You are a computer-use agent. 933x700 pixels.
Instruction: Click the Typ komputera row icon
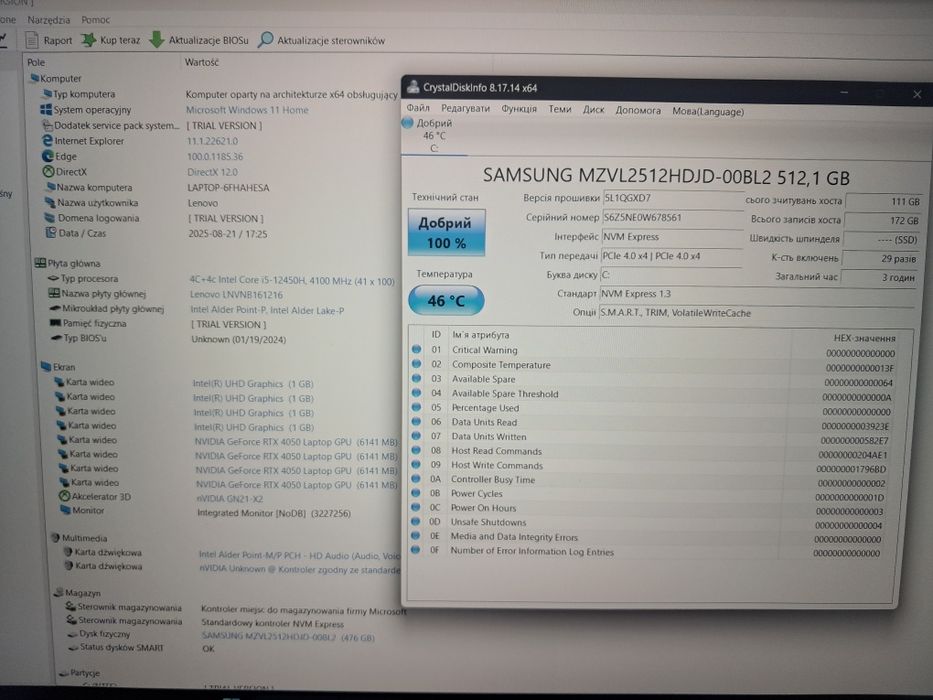coord(47,93)
